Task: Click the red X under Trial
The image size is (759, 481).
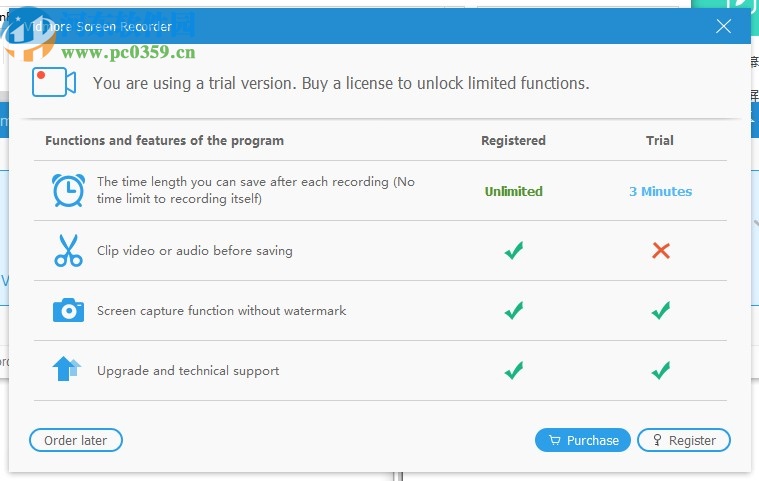Action: click(x=660, y=251)
